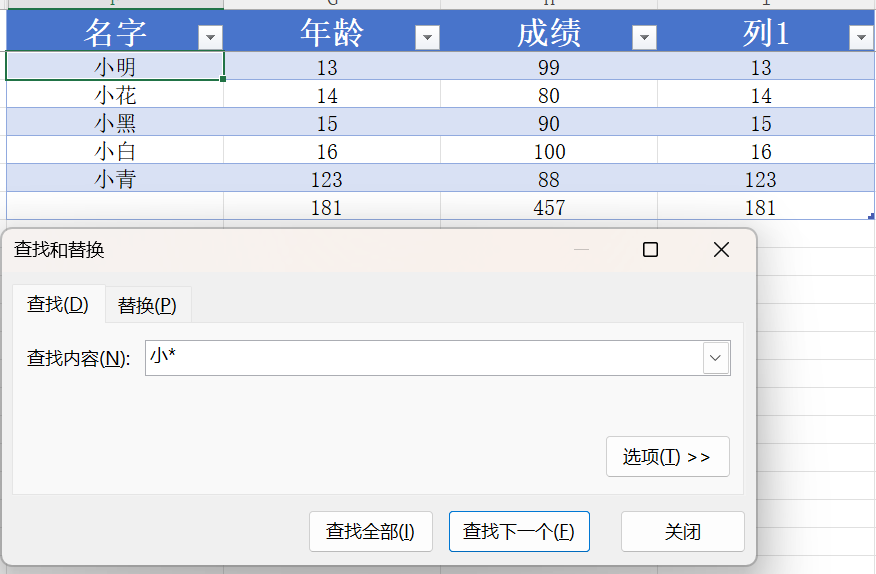
Task: Open the 名字 column filter dropdown
Action: coord(210,38)
